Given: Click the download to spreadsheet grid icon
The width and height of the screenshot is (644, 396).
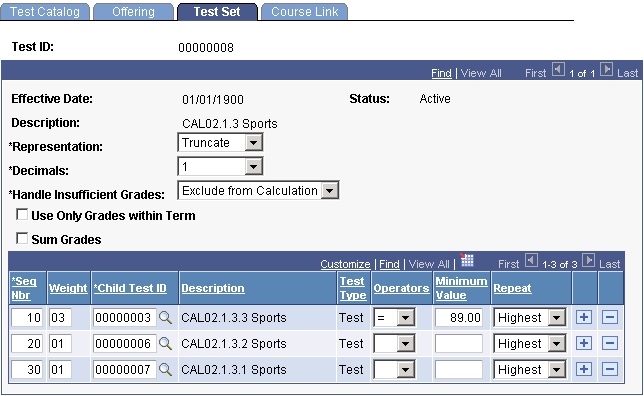Looking at the screenshot, I should pyautogui.click(x=467, y=260).
